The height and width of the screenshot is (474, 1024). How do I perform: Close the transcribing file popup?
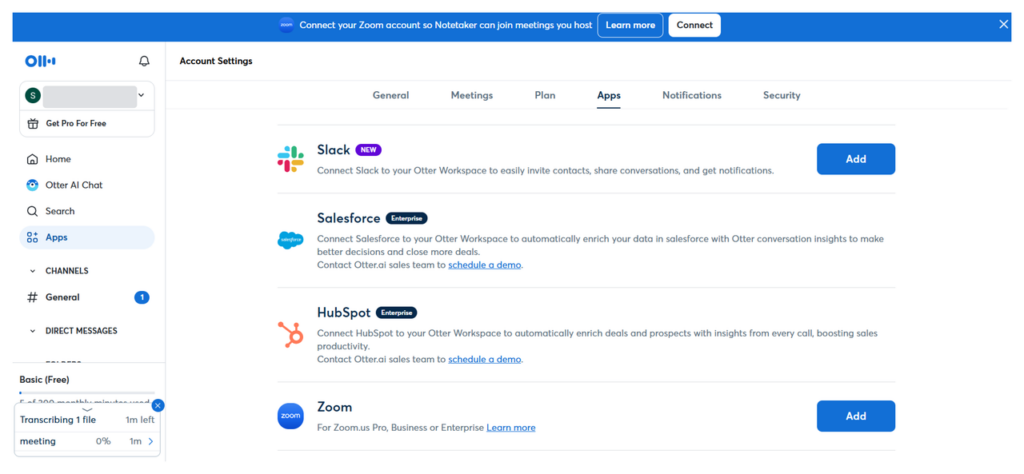click(158, 405)
